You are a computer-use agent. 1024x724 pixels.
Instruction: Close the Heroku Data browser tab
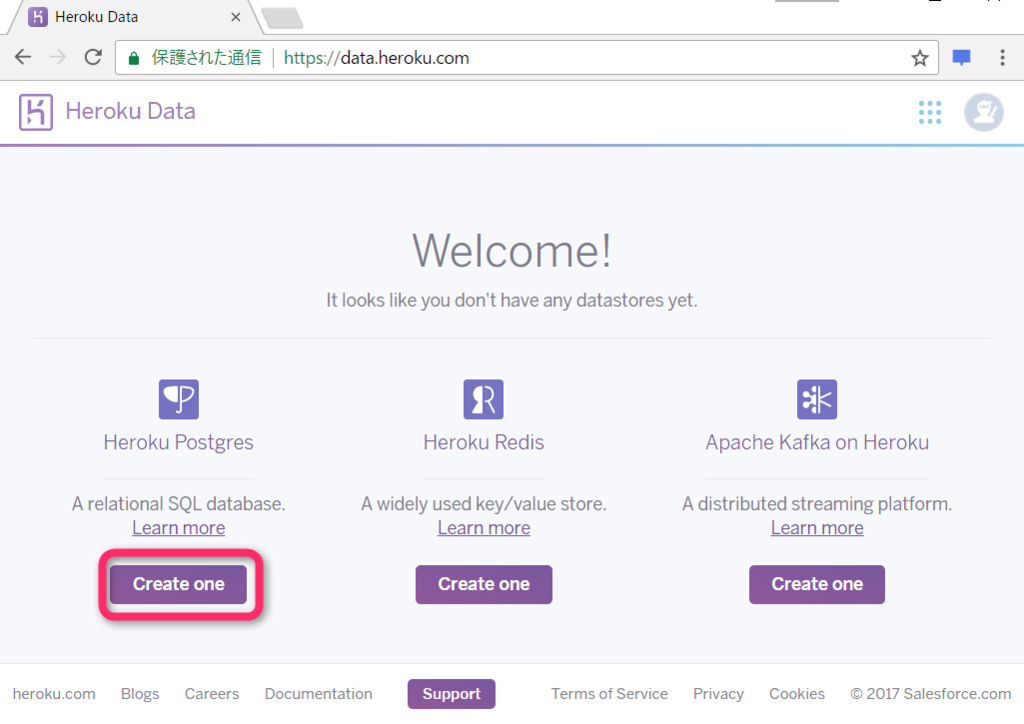click(236, 17)
